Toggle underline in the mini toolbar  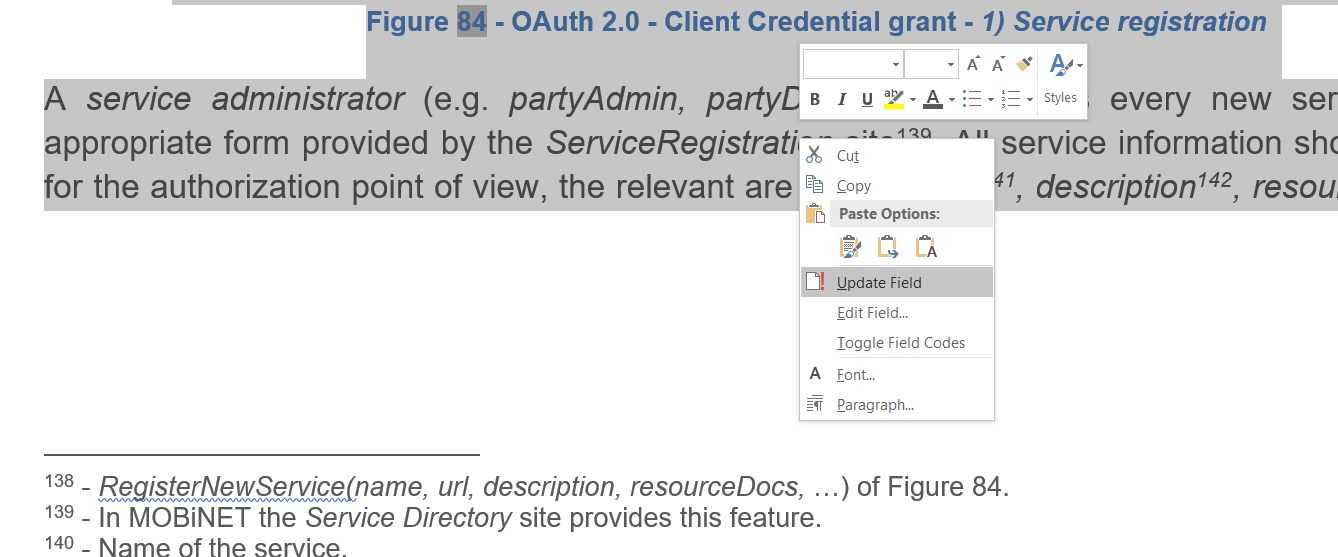point(866,99)
